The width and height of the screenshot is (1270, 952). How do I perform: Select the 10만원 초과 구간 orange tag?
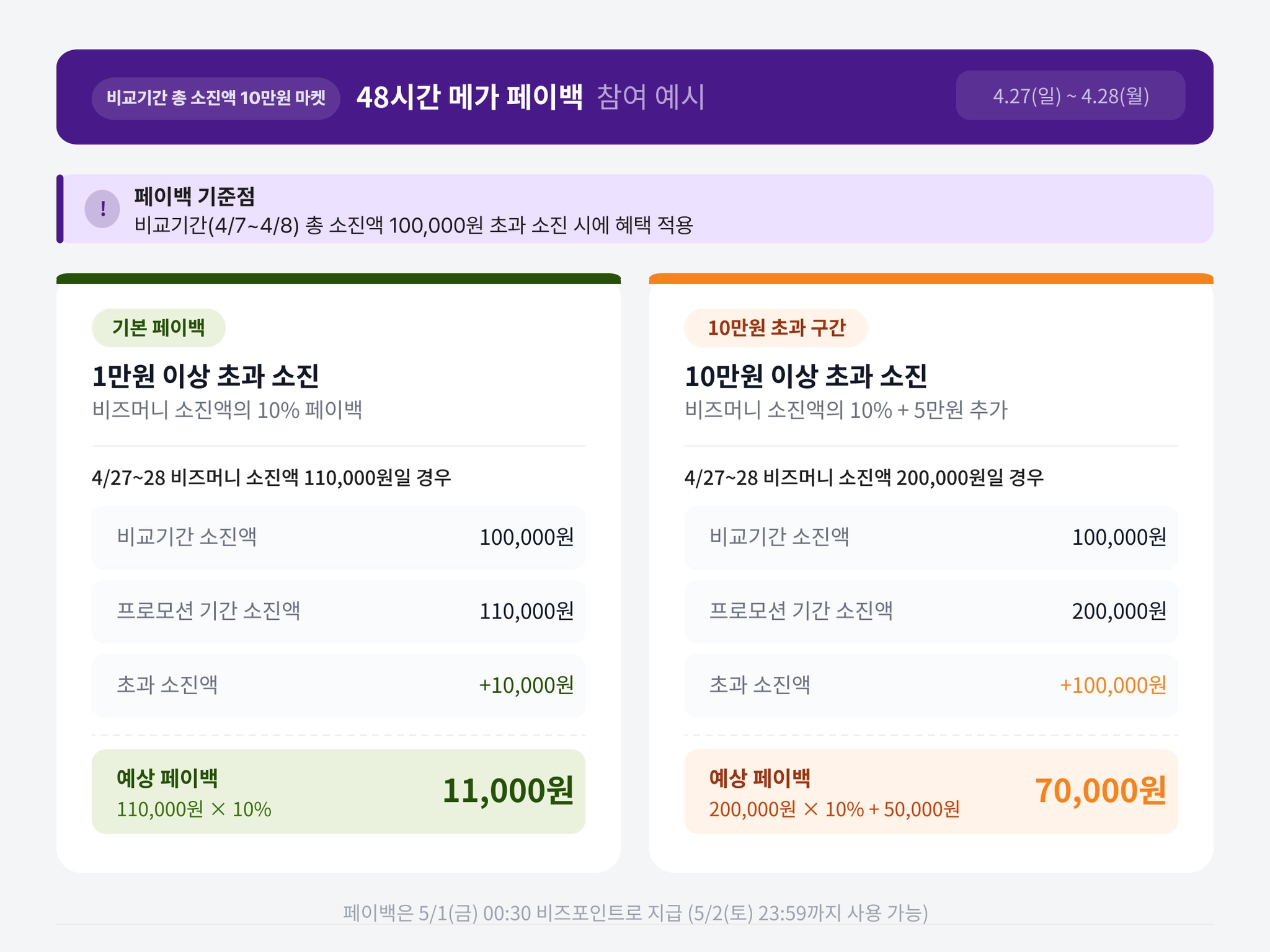775,327
